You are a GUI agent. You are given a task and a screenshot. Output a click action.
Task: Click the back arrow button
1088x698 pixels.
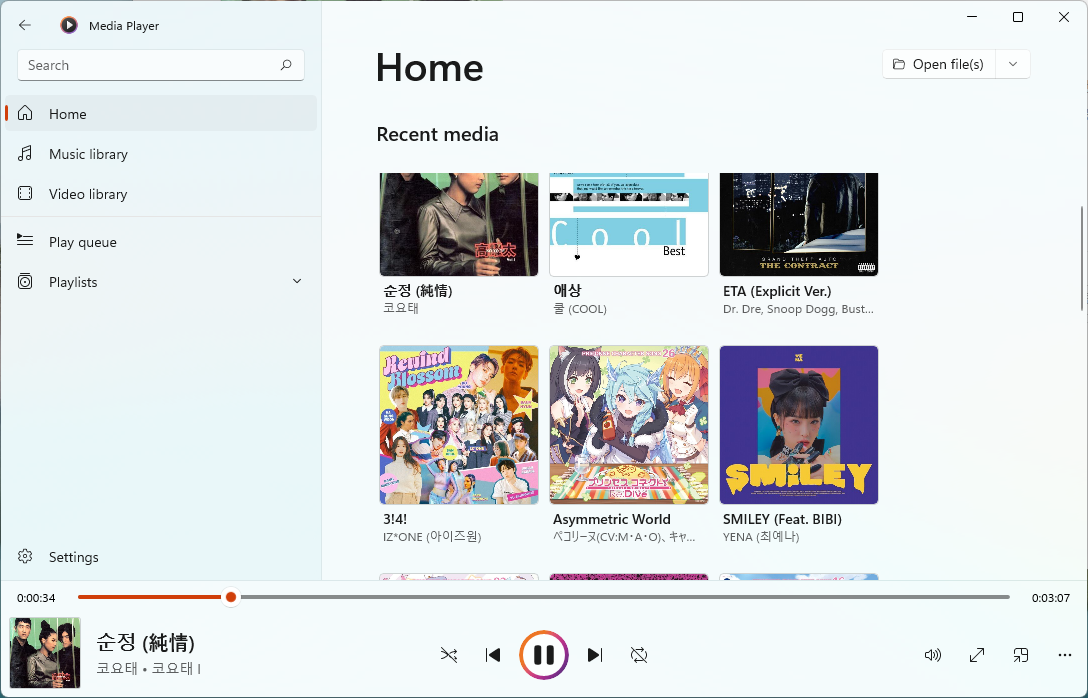click(x=25, y=25)
